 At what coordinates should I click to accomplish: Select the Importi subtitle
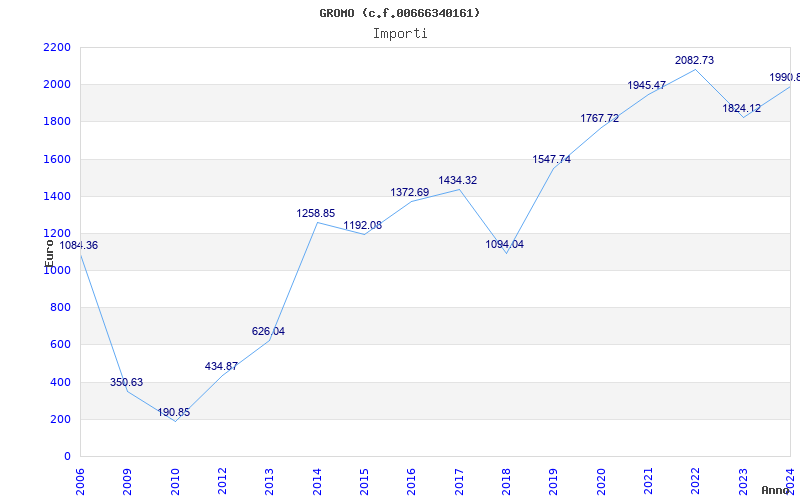pos(400,34)
